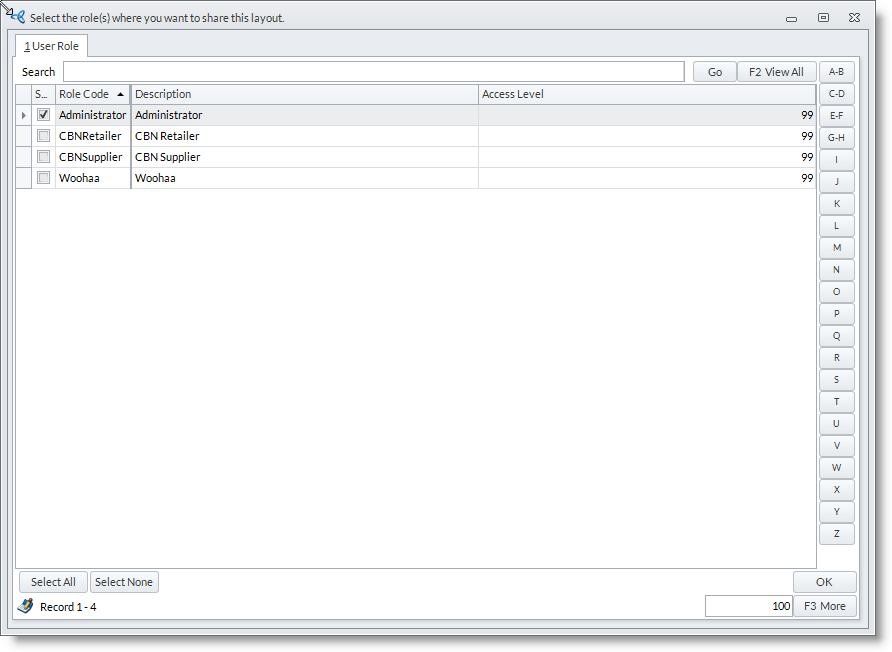The height and width of the screenshot is (652, 892).
Task: Filter roles by the Y index button
Action: (836, 511)
